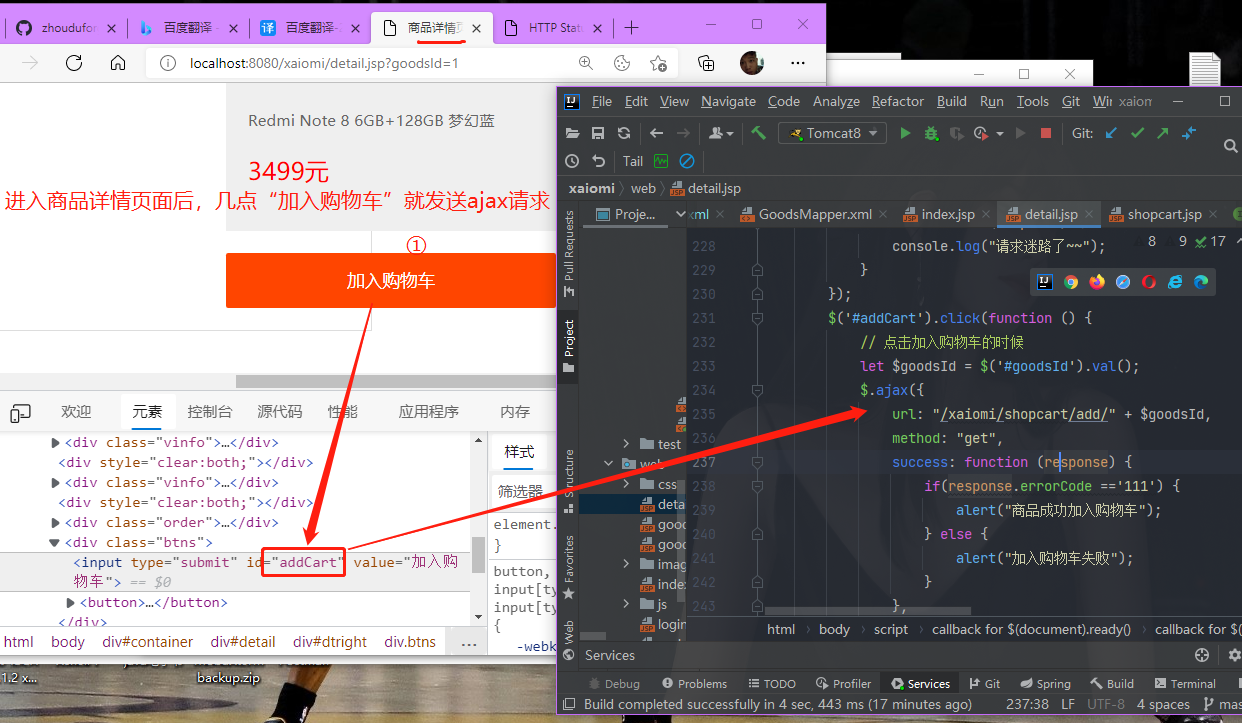Run Tomcat8 with the green play icon

coord(906,133)
